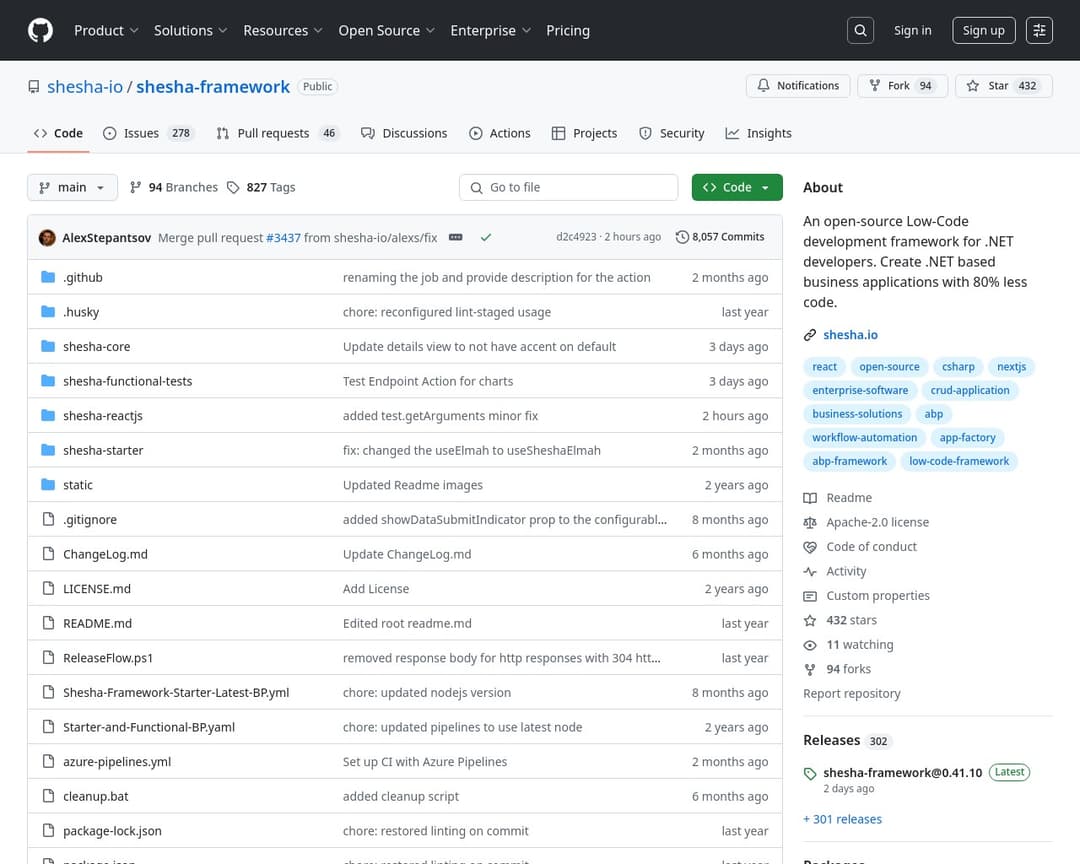Open the LICENSE.md file
The image size is (1080, 864).
[x=96, y=588]
